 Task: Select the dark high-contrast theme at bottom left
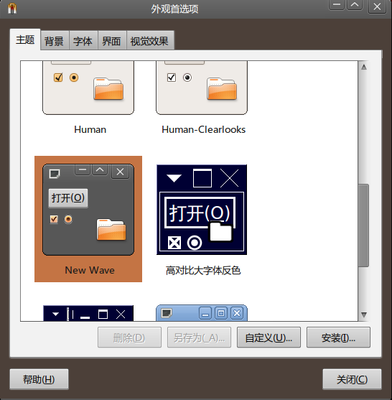coord(88,313)
